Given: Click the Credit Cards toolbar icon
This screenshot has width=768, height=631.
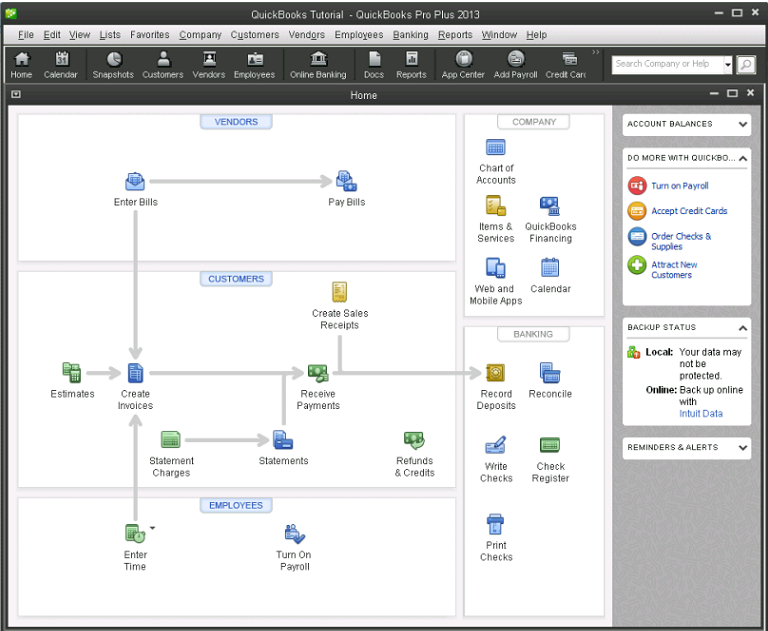Looking at the screenshot, I should point(566,65).
